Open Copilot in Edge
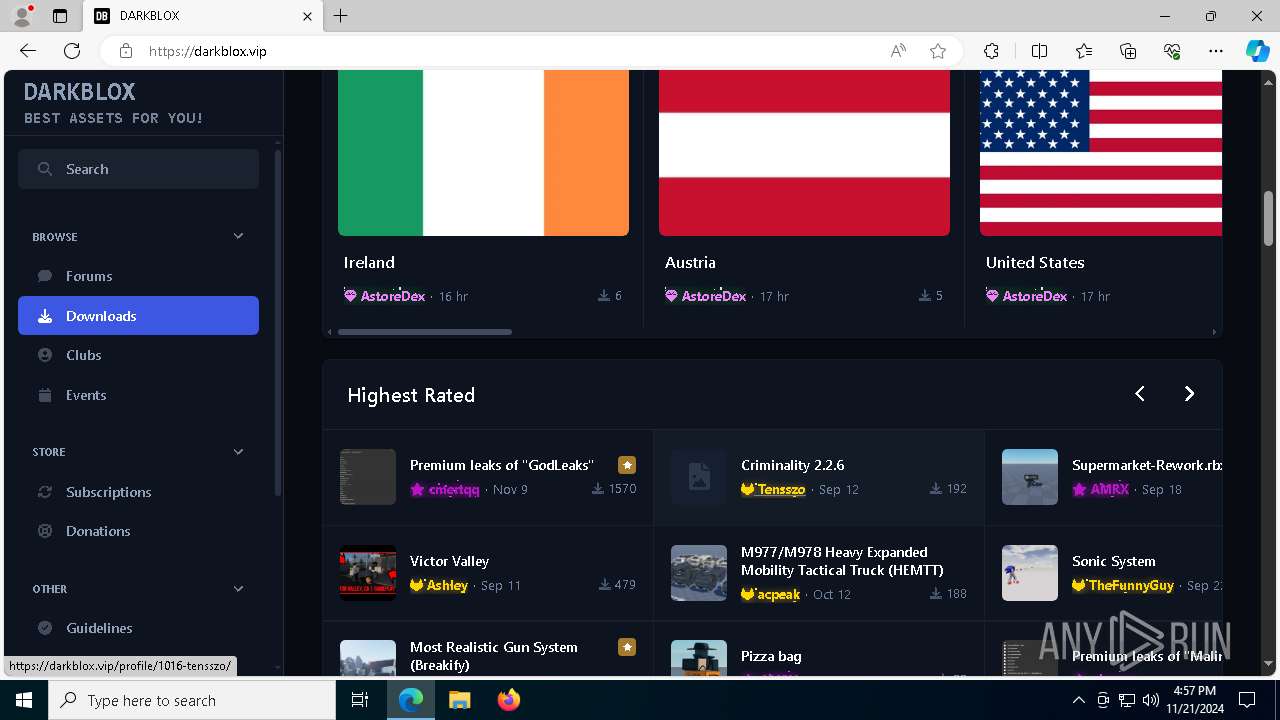The height and width of the screenshot is (720, 1280). 1257,51
